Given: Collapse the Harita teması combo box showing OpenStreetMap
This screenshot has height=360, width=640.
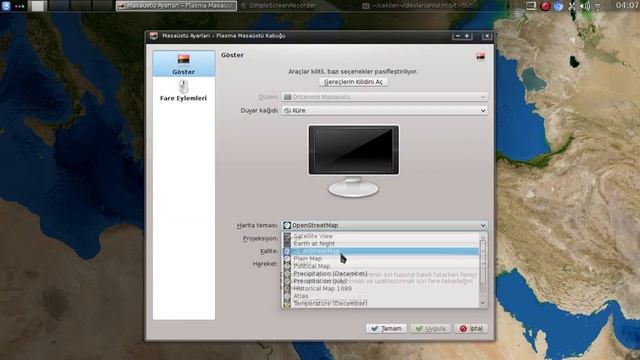Looking at the screenshot, I should [x=384, y=225].
